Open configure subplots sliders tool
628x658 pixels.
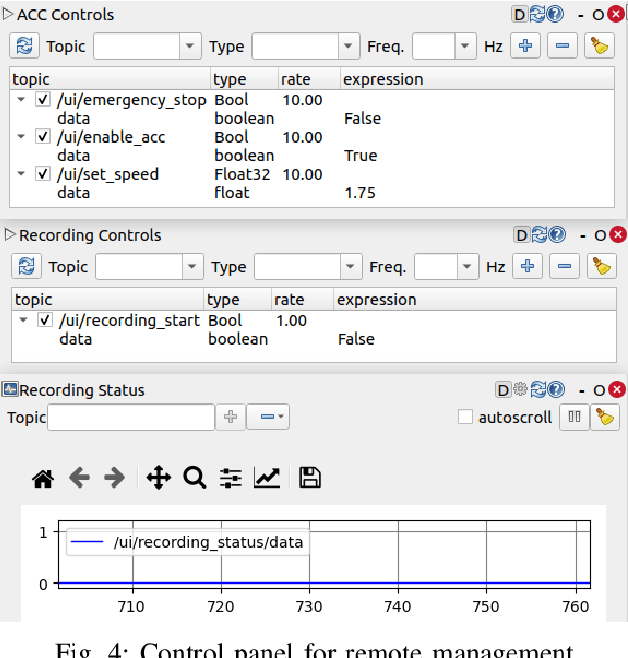pyautogui.click(x=231, y=478)
